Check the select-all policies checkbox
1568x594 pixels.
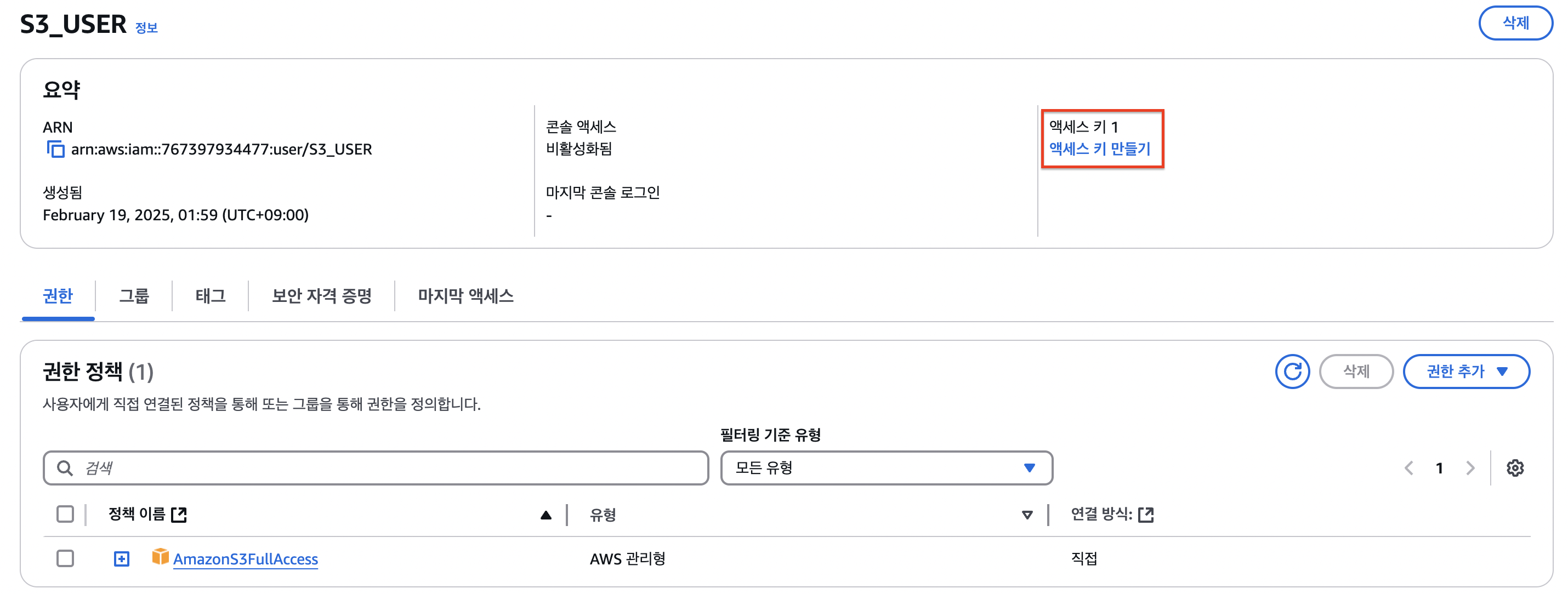[65, 515]
